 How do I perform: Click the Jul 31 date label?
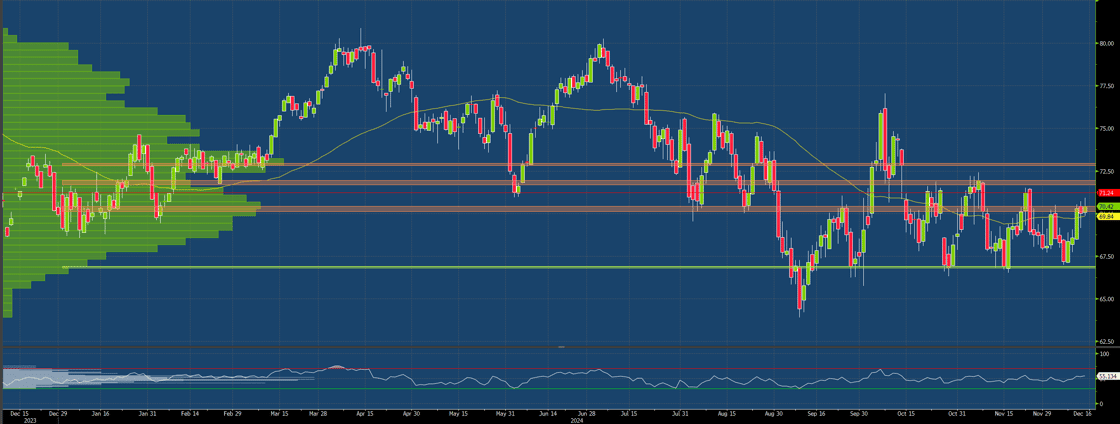(x=680, y=413)
